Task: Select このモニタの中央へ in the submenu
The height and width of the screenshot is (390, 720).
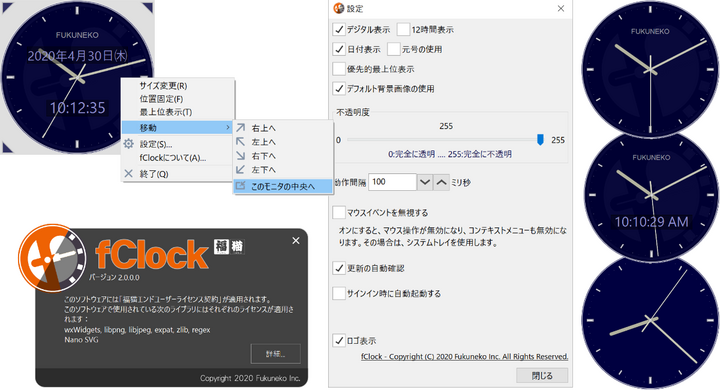Action: pyautogui.click(x=283, y=186)
